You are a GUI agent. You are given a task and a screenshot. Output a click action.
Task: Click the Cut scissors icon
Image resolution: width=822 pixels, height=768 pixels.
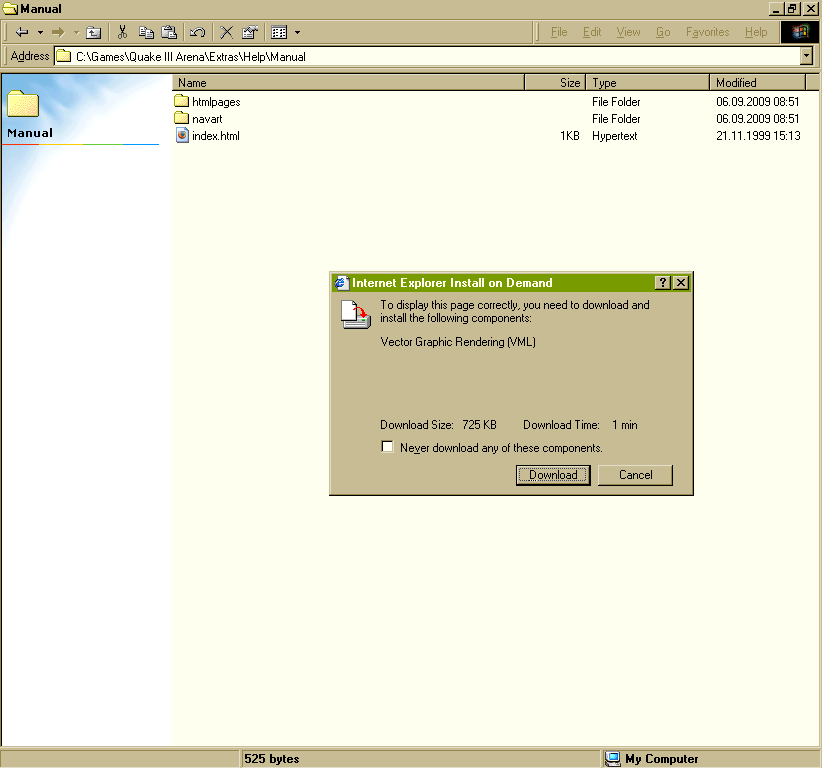coord(123,32)
